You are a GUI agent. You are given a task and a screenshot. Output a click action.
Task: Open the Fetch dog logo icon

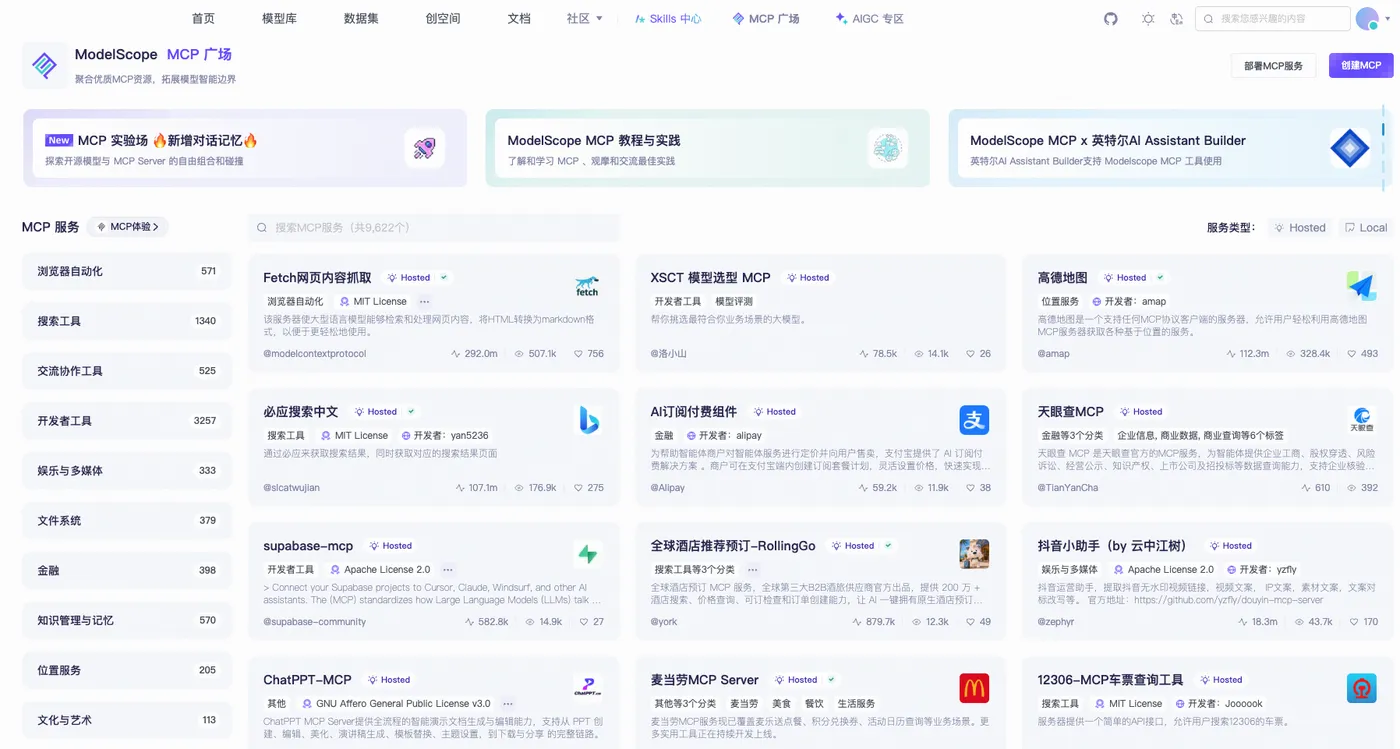587,286
